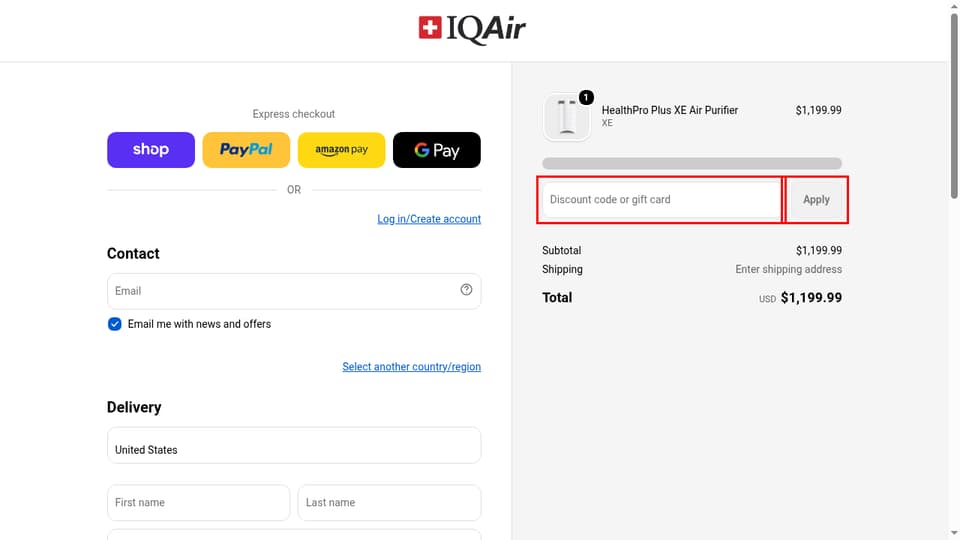Click the Express checkout heading

click(x=294, y=114)
